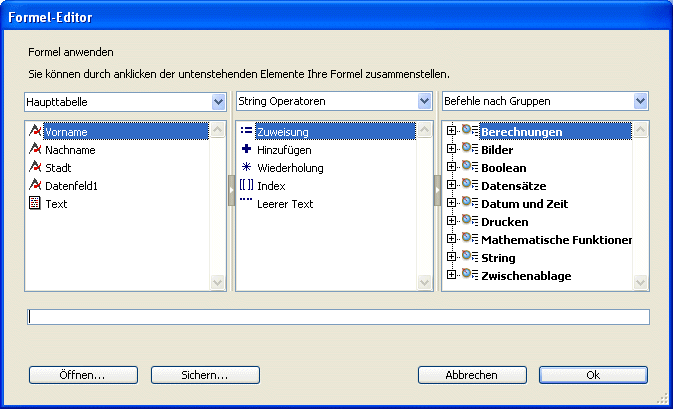Click the Vorname field icon

[x=36, y=131]
